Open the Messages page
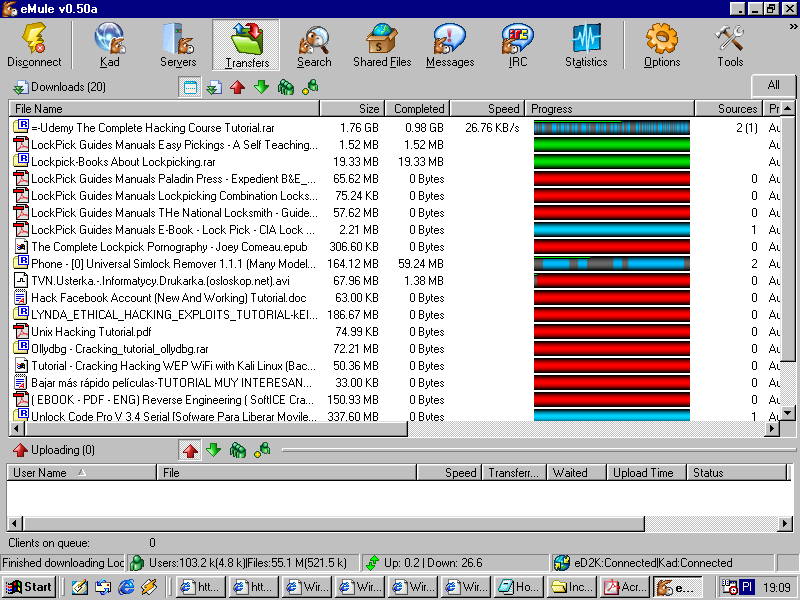Screen dimensions: 800x600 pos(450,46)
